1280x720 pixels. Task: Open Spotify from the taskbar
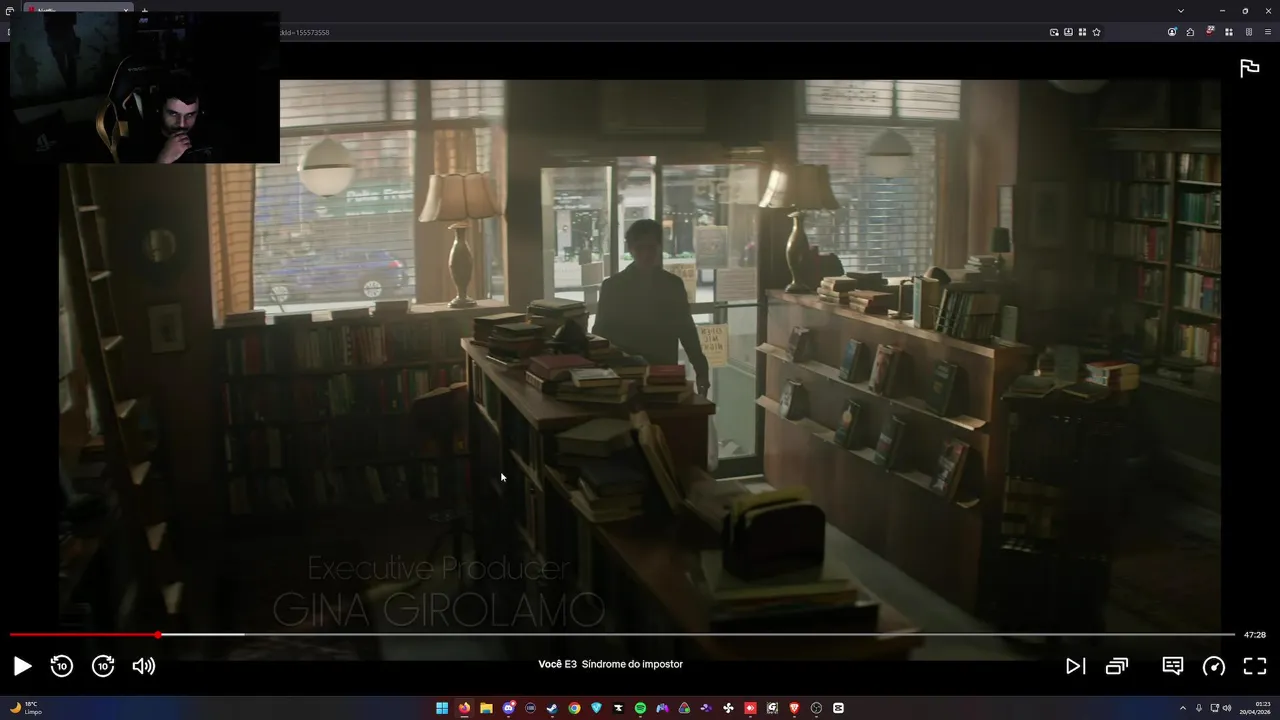click(641, 708)
